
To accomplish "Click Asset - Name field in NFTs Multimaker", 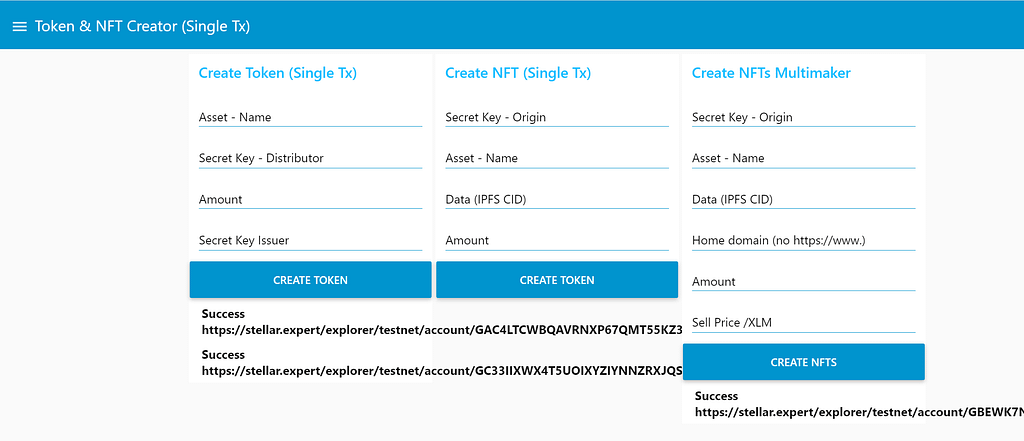I will [x=803, y=158].
